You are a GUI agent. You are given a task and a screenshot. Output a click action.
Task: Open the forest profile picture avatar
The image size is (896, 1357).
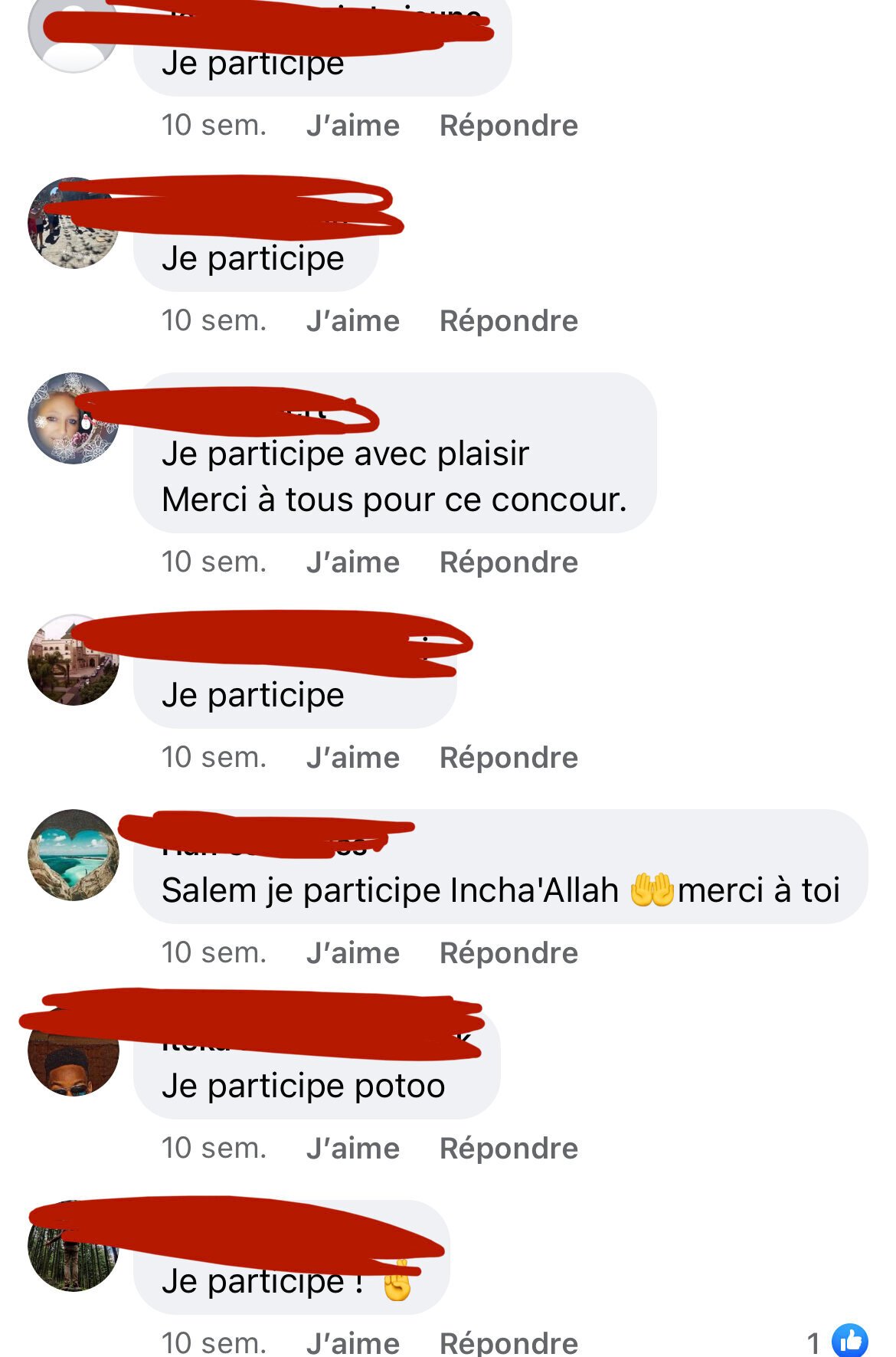tap(74, 1245)
